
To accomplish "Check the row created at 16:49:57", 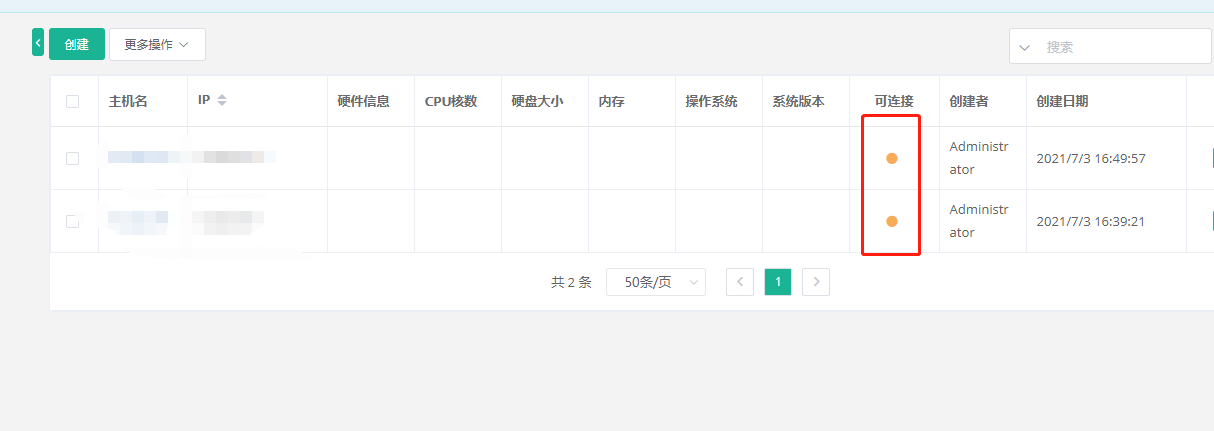I will 72,158.
